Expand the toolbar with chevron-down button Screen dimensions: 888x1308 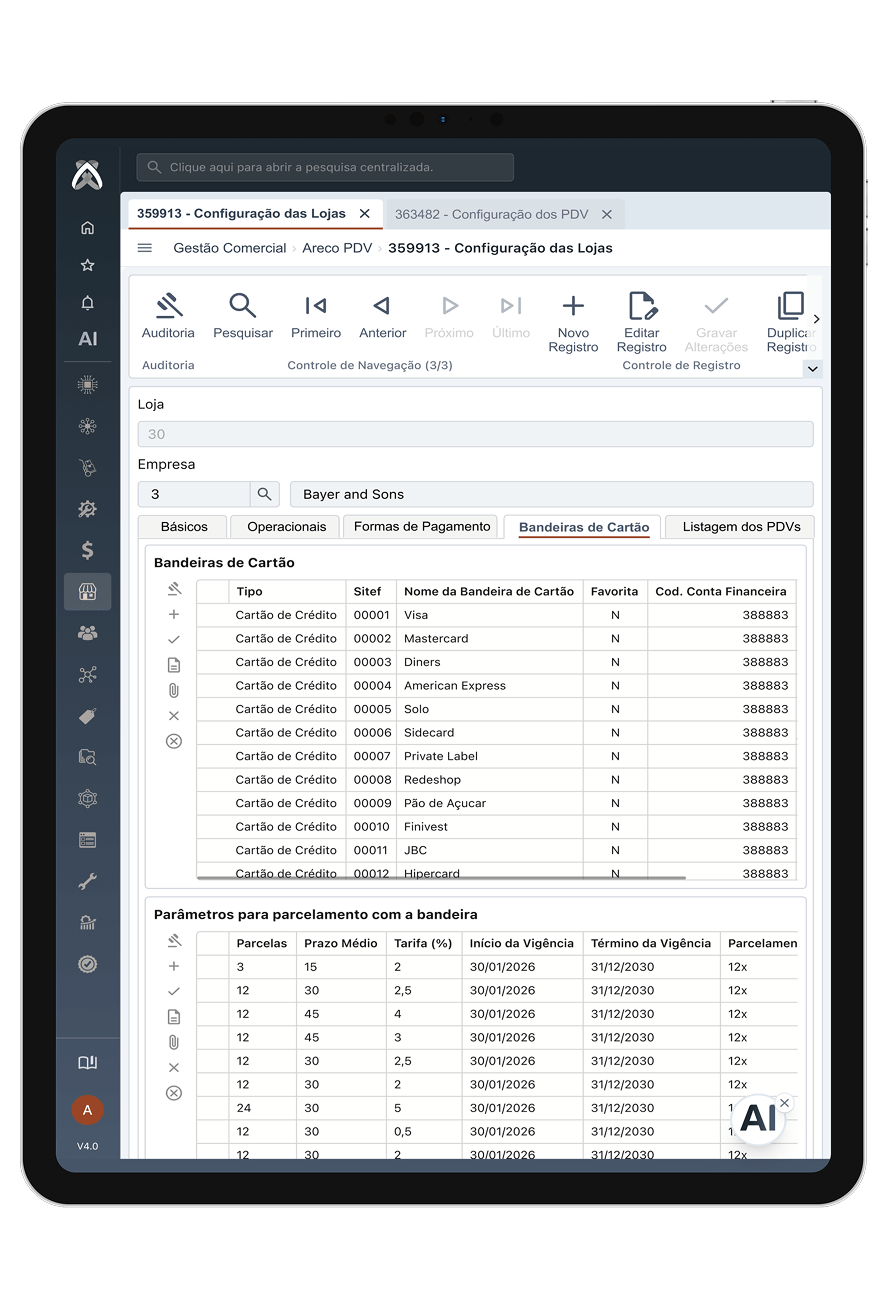(x=812, y=369)
